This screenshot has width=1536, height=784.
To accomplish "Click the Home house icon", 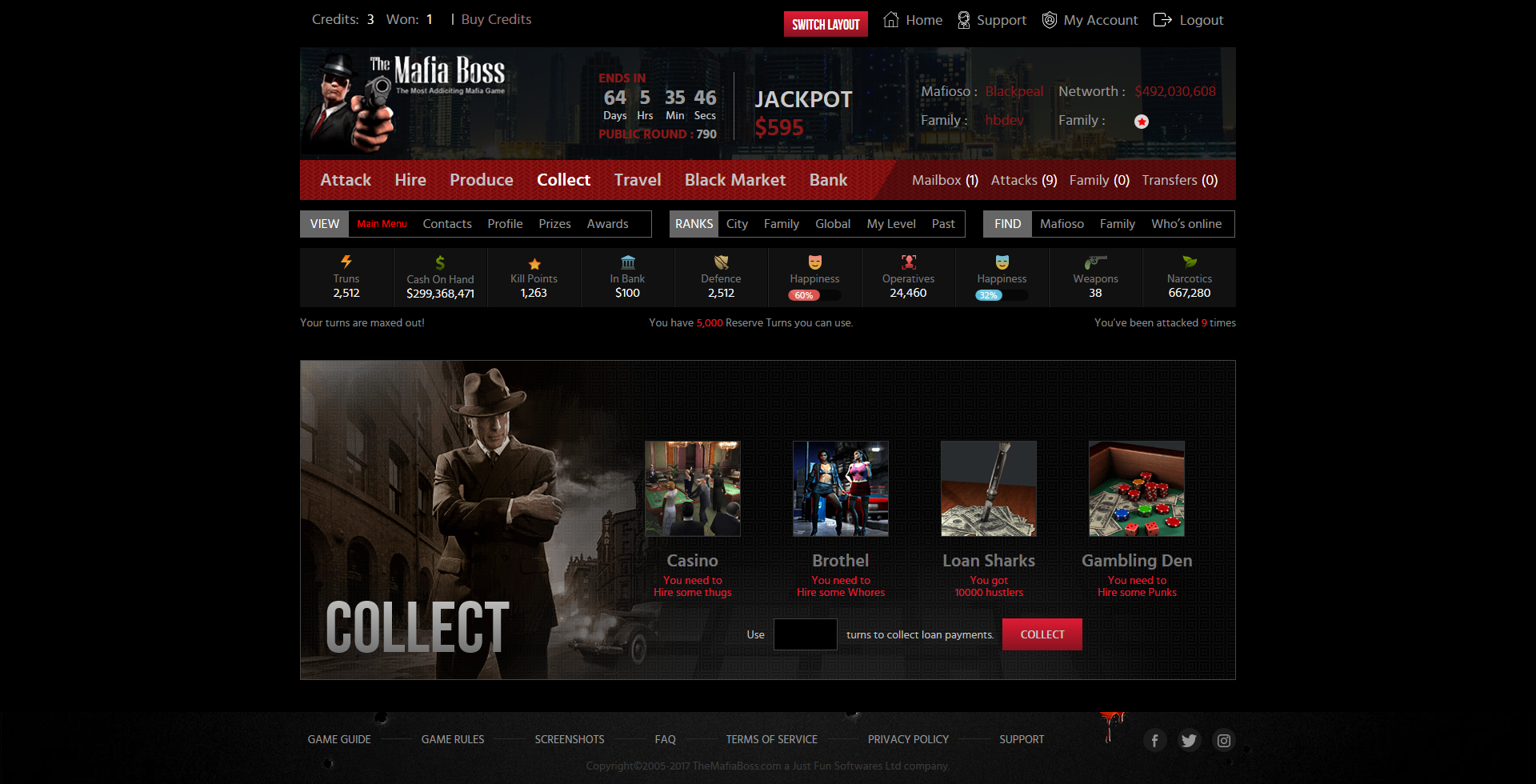I will tap(890, 19).
